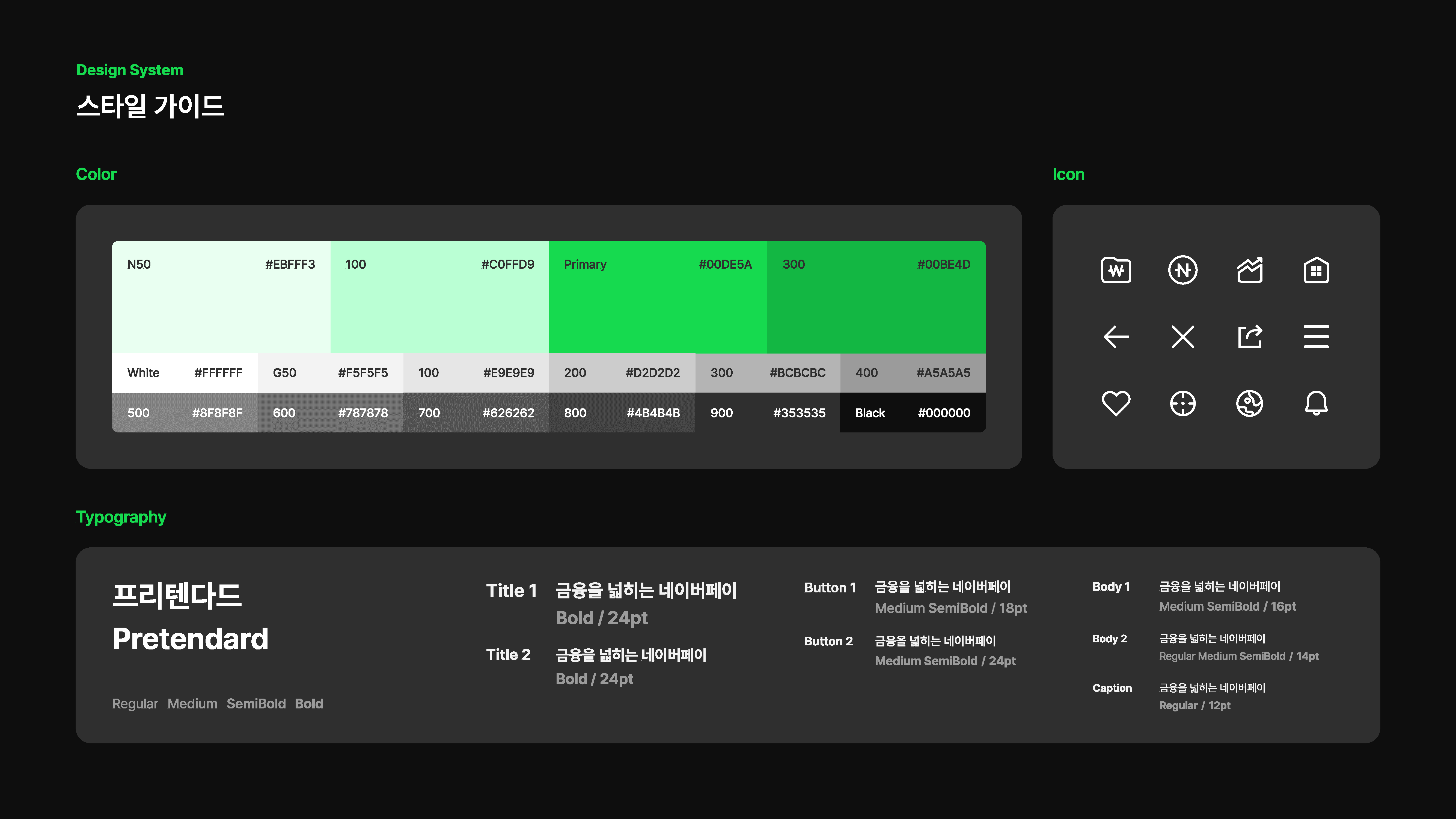The image size is (1456, 819).
Task: Click the Title 1 style label
Action: coord(511,591)
